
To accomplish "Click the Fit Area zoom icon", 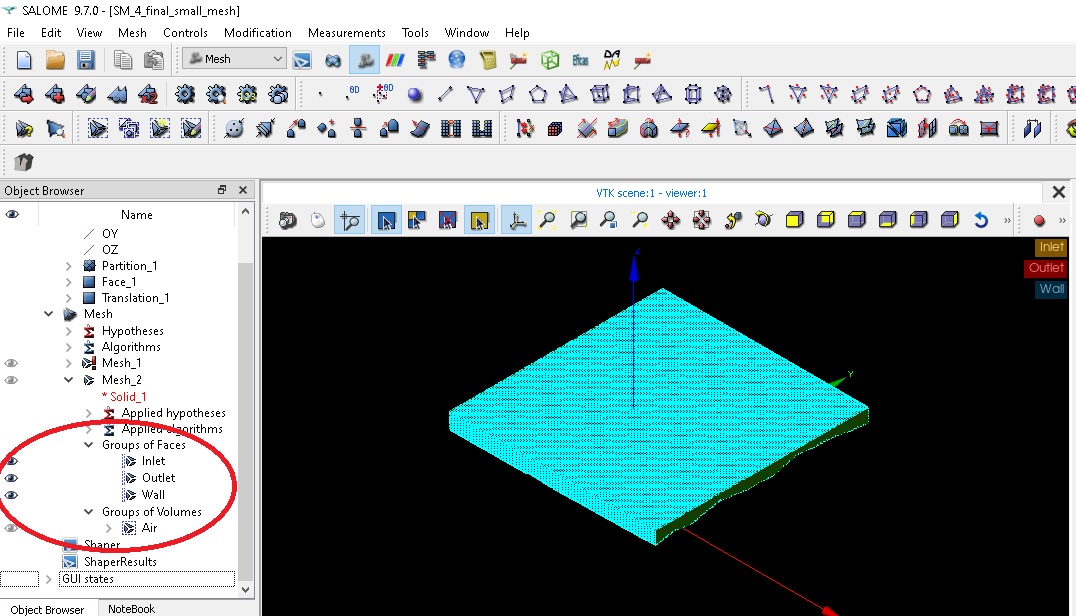I will tap(578, 220).
